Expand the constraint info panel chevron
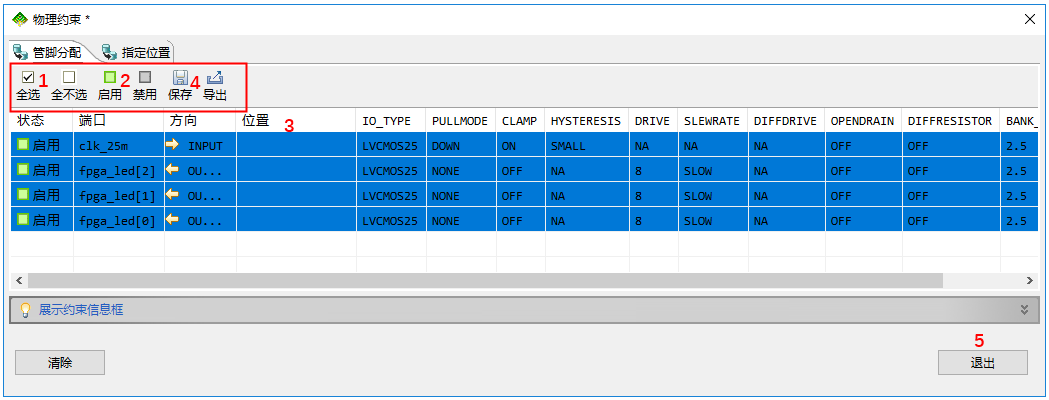This screenshot has height=400, width=1049. tap(1024, 310)
